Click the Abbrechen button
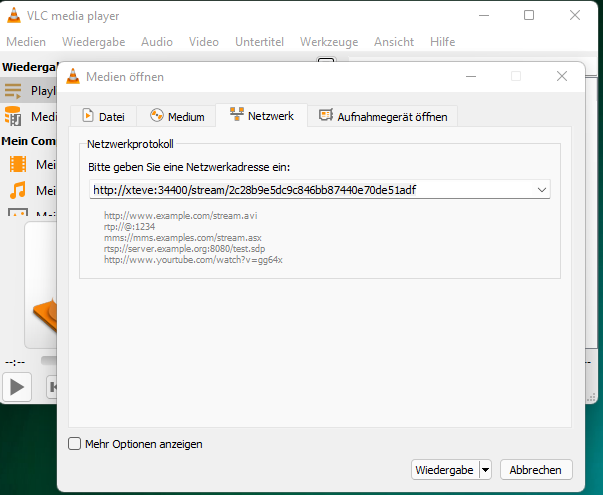The height and width of the screenshot is (495, 603). [x=536, y=470]
